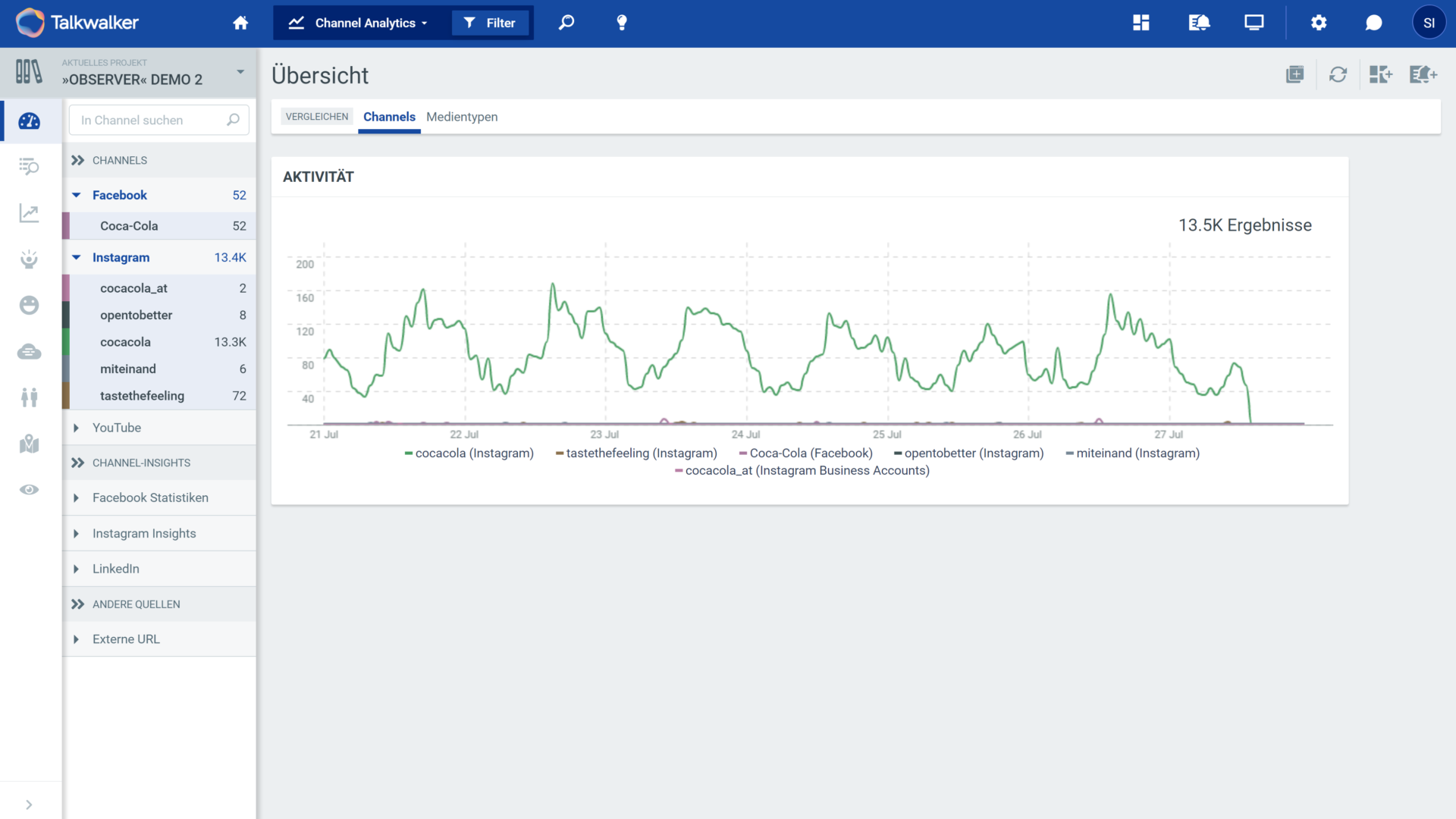The height and width of the screenshot is (819, 1456).
Task: Expand Instagram Insights
Action: 77,534
